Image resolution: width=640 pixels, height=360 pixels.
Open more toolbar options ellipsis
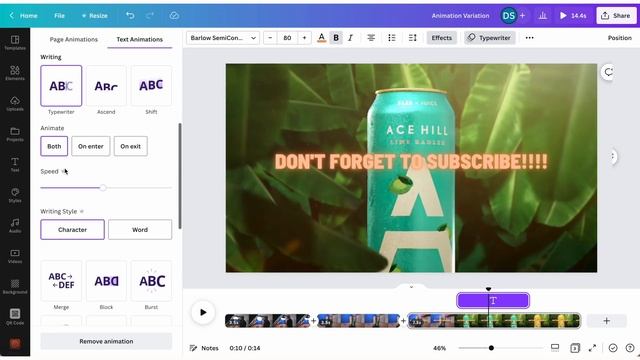[529, 38]
